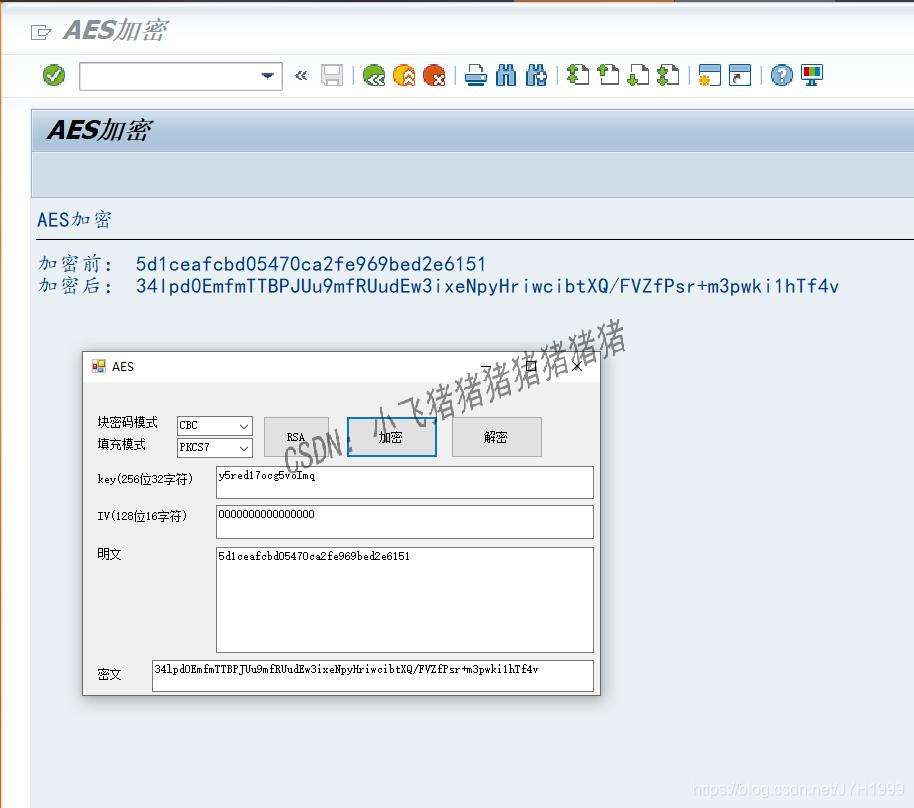Click the Find binoculars icon
914x808 pixels.
(x=504, y=75)
